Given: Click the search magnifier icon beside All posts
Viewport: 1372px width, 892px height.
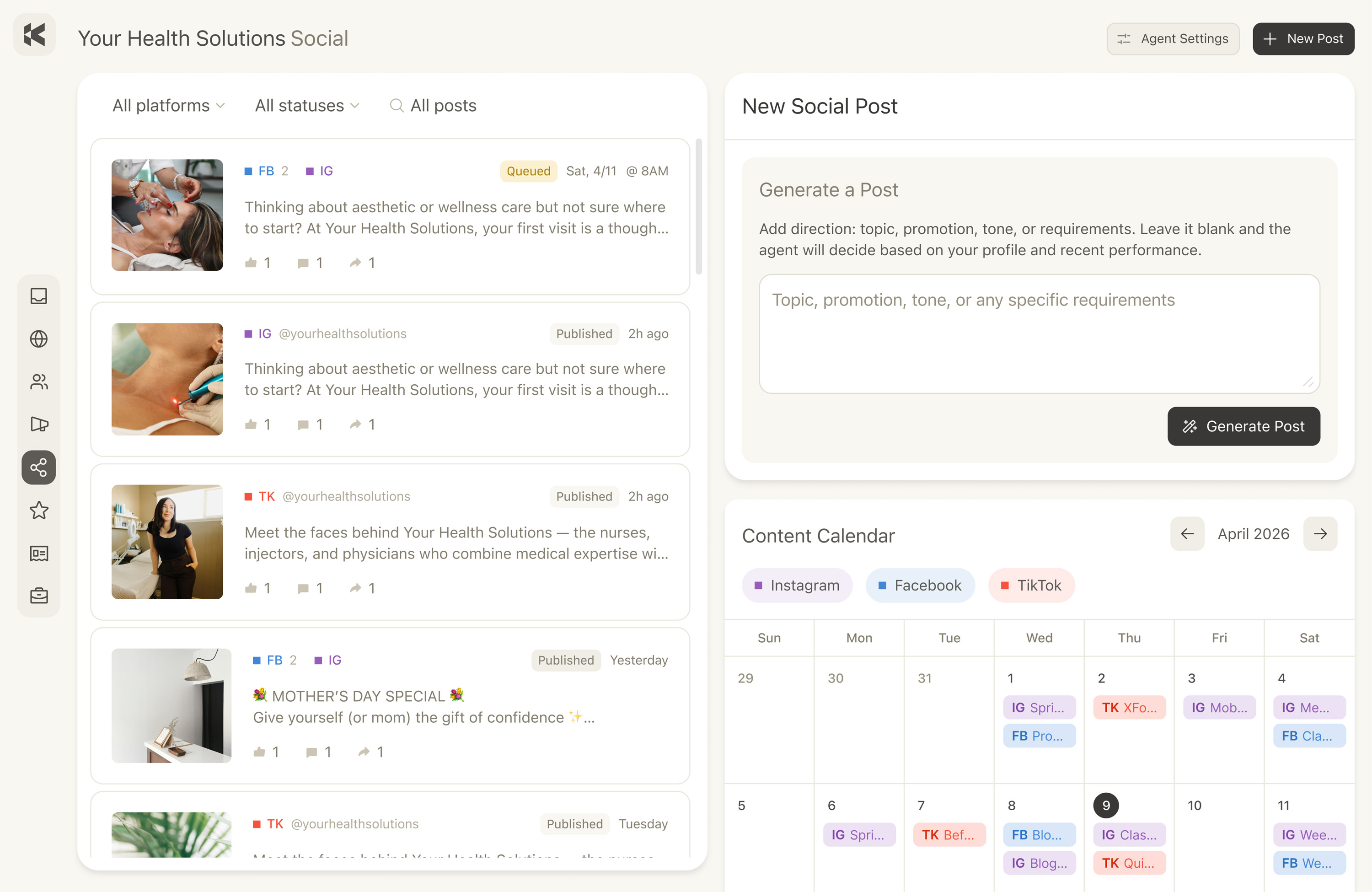Looking at the screenshot, I should pos(396,106).
